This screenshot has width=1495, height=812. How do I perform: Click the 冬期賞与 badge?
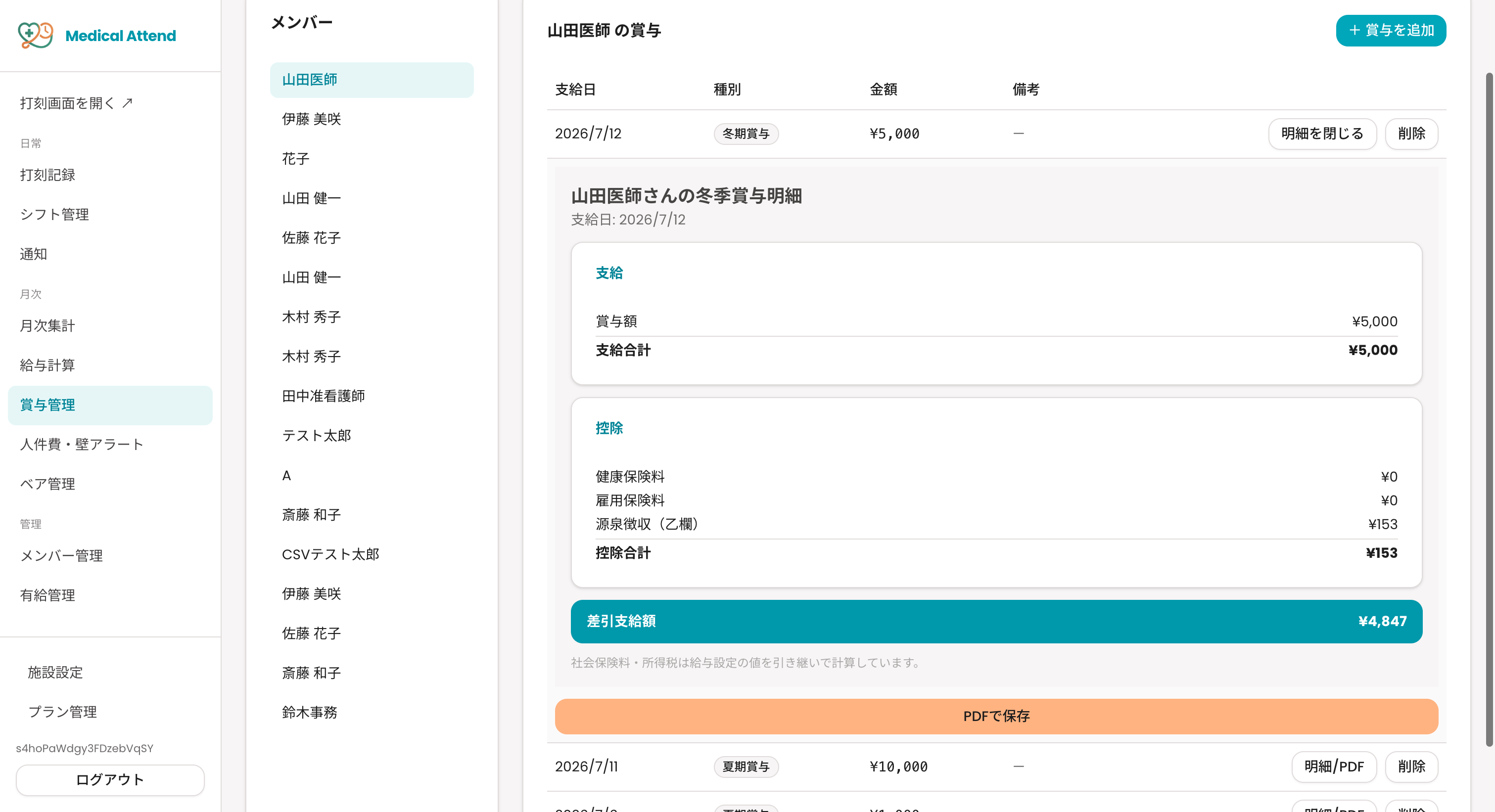tap(746, 134)
